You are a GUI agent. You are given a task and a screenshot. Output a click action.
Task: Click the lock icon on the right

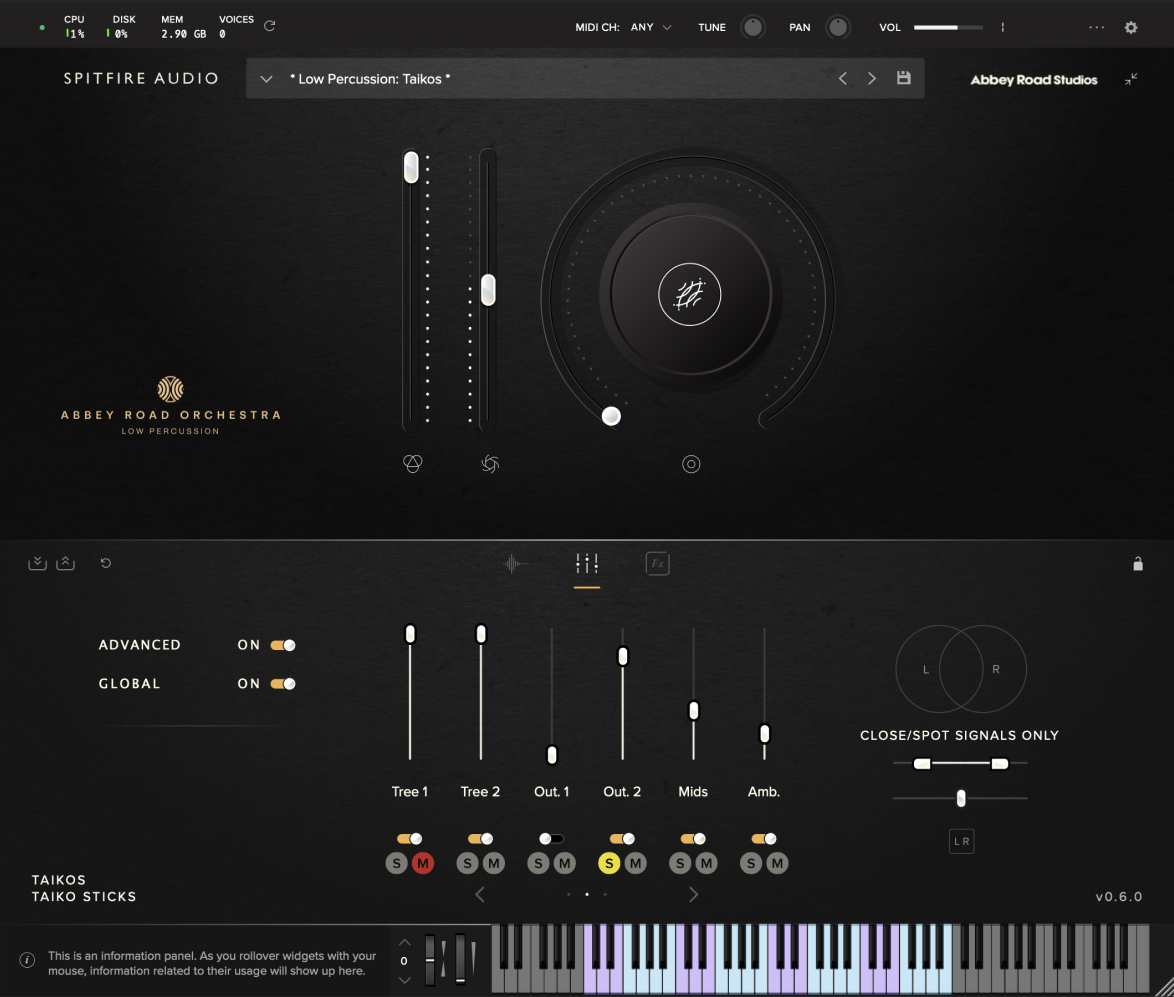click(1138, 563)
